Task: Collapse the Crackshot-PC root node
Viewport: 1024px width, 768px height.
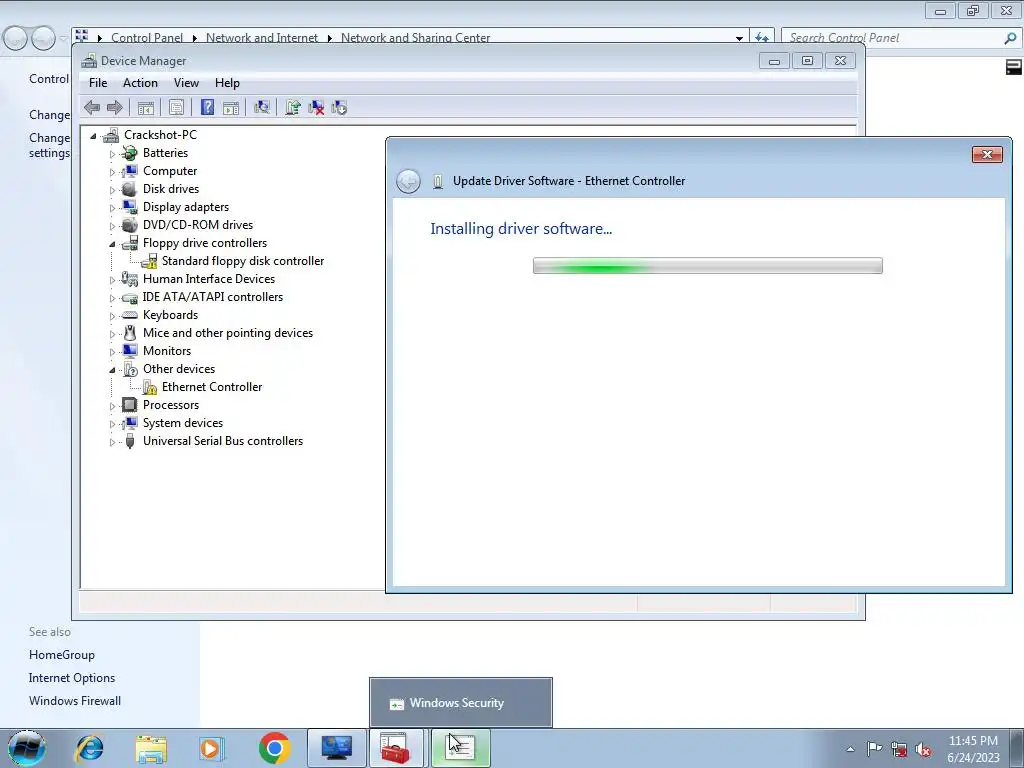Action: coord(93,136)
